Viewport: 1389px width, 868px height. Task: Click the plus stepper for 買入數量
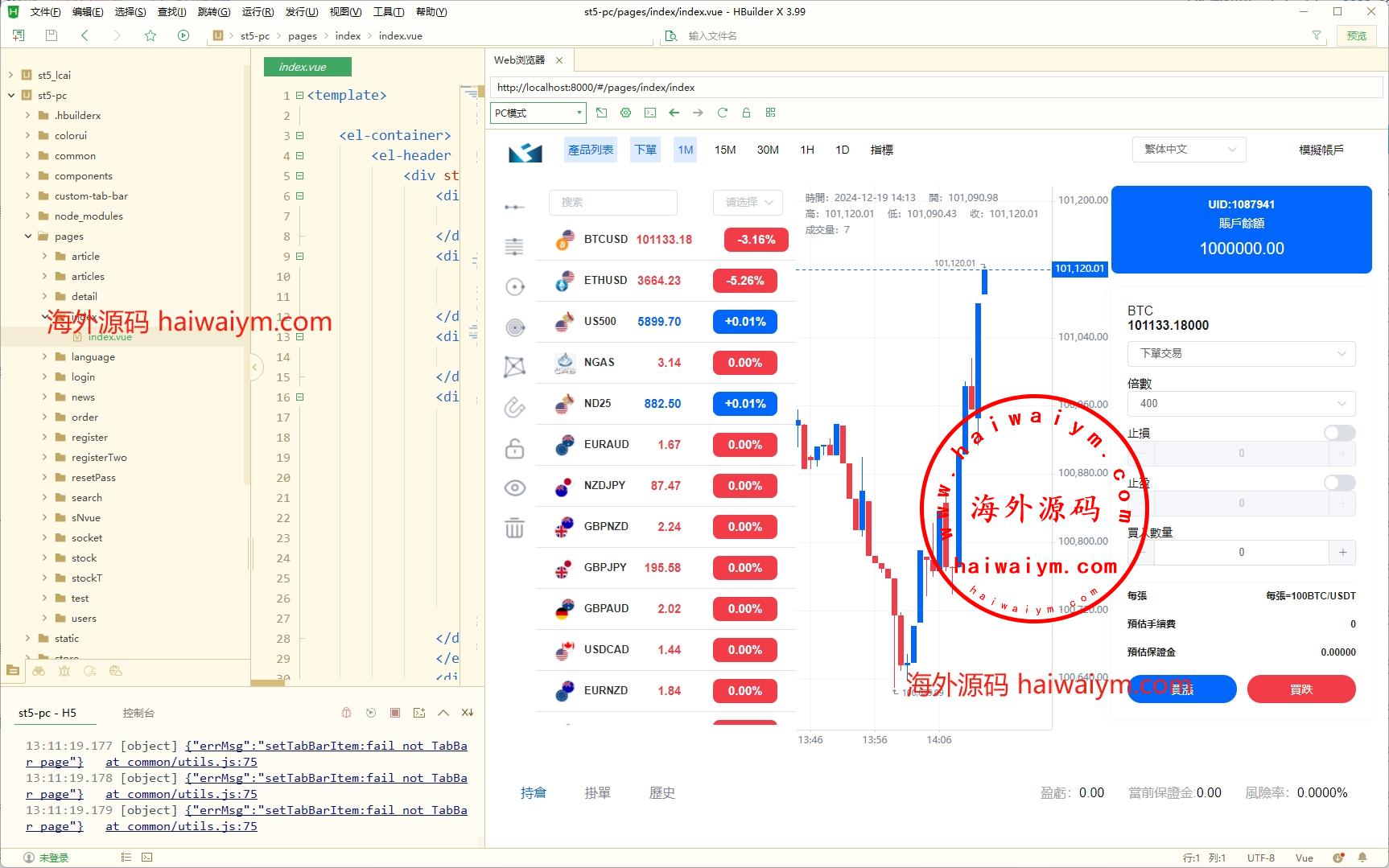click(x=1342, y=552)
